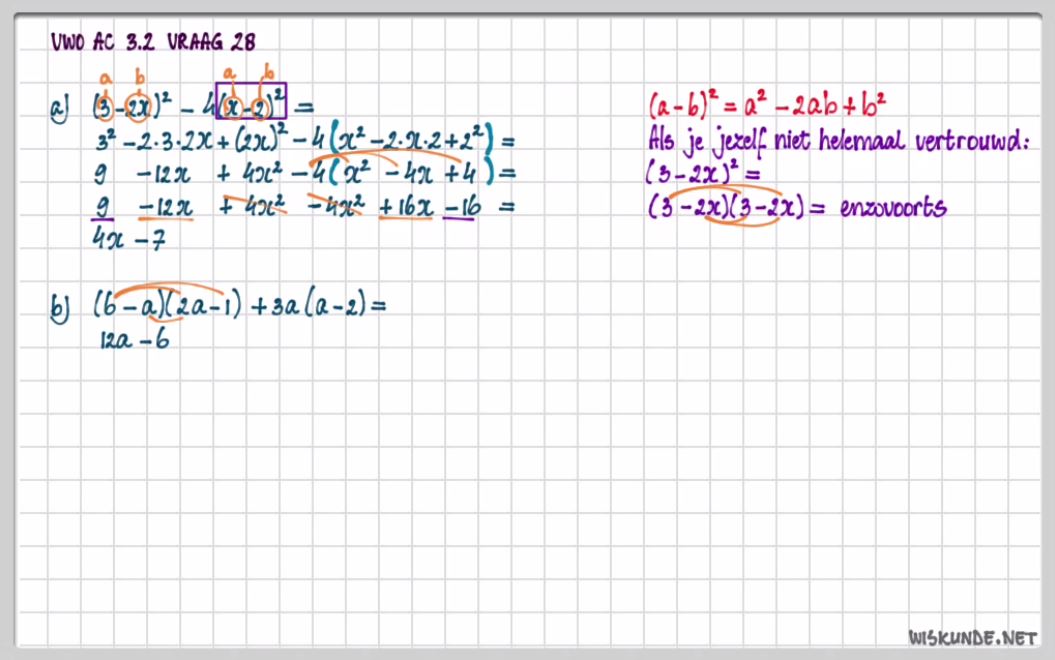The width and height of the screenshot is (1055, 660).
Task: Click the underlined '-16' term
Action: (459, 207)
